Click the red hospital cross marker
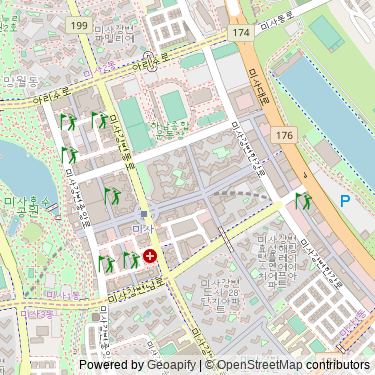This screenshot has height=375, width=375. point(150,256)
